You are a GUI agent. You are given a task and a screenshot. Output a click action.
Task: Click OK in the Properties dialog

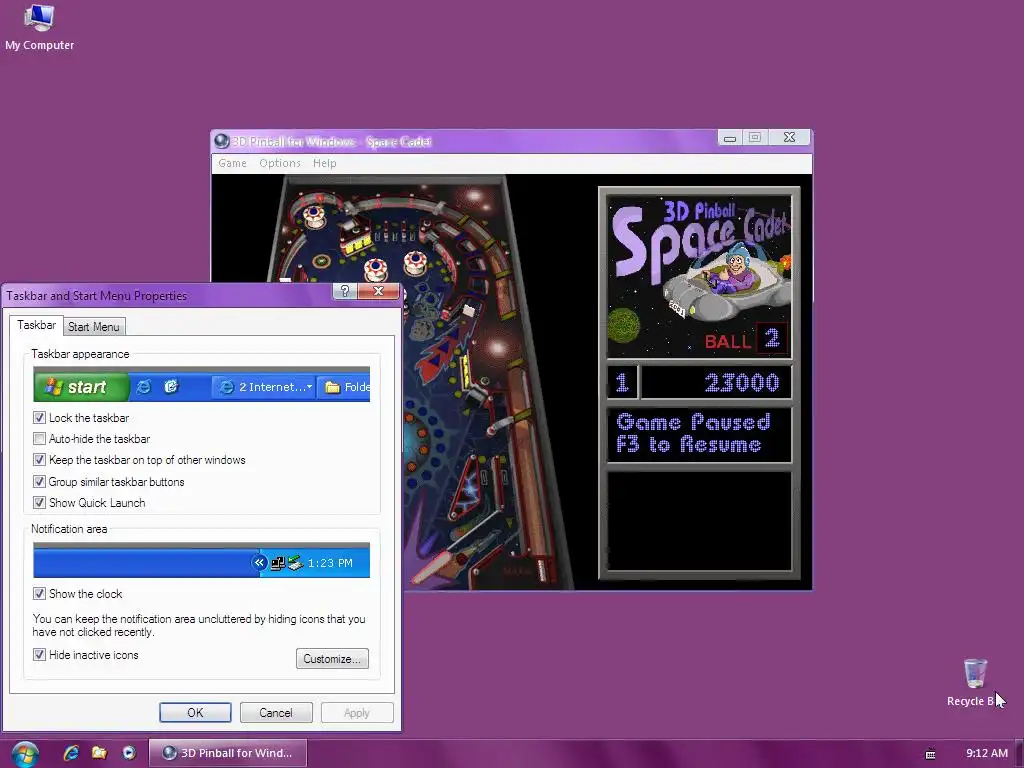point(195,712)
